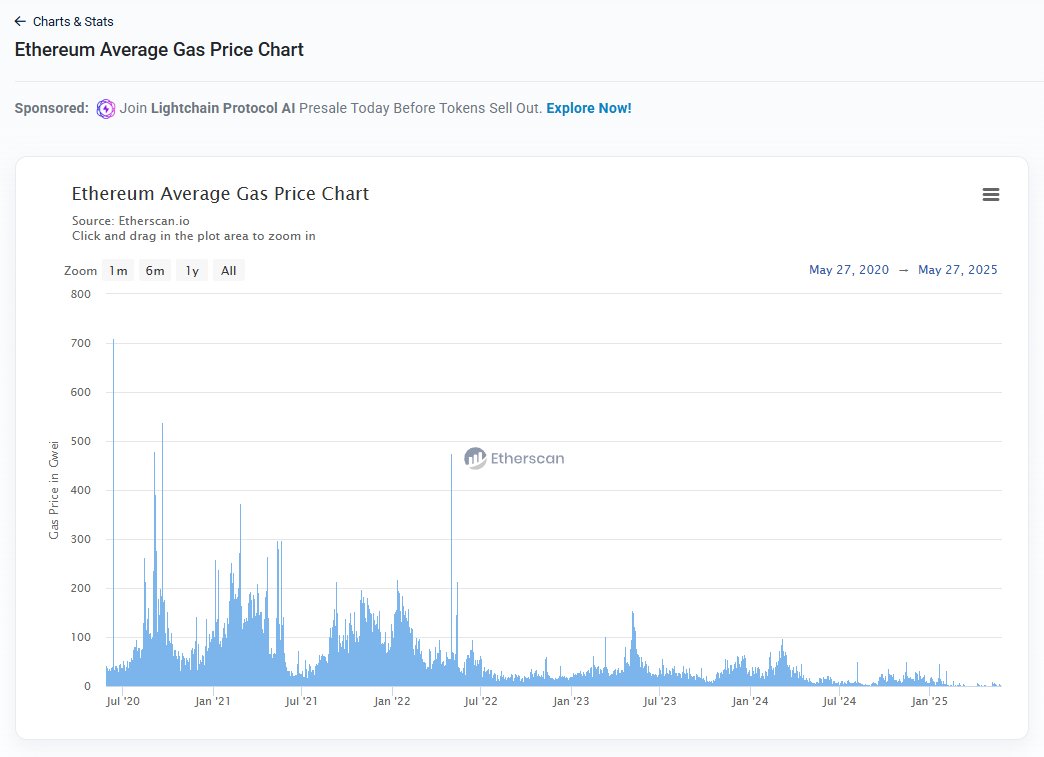Viewport: 1044px width, 757px height.
Task: Zoom chart to 1y range
Action: point(192,271)
